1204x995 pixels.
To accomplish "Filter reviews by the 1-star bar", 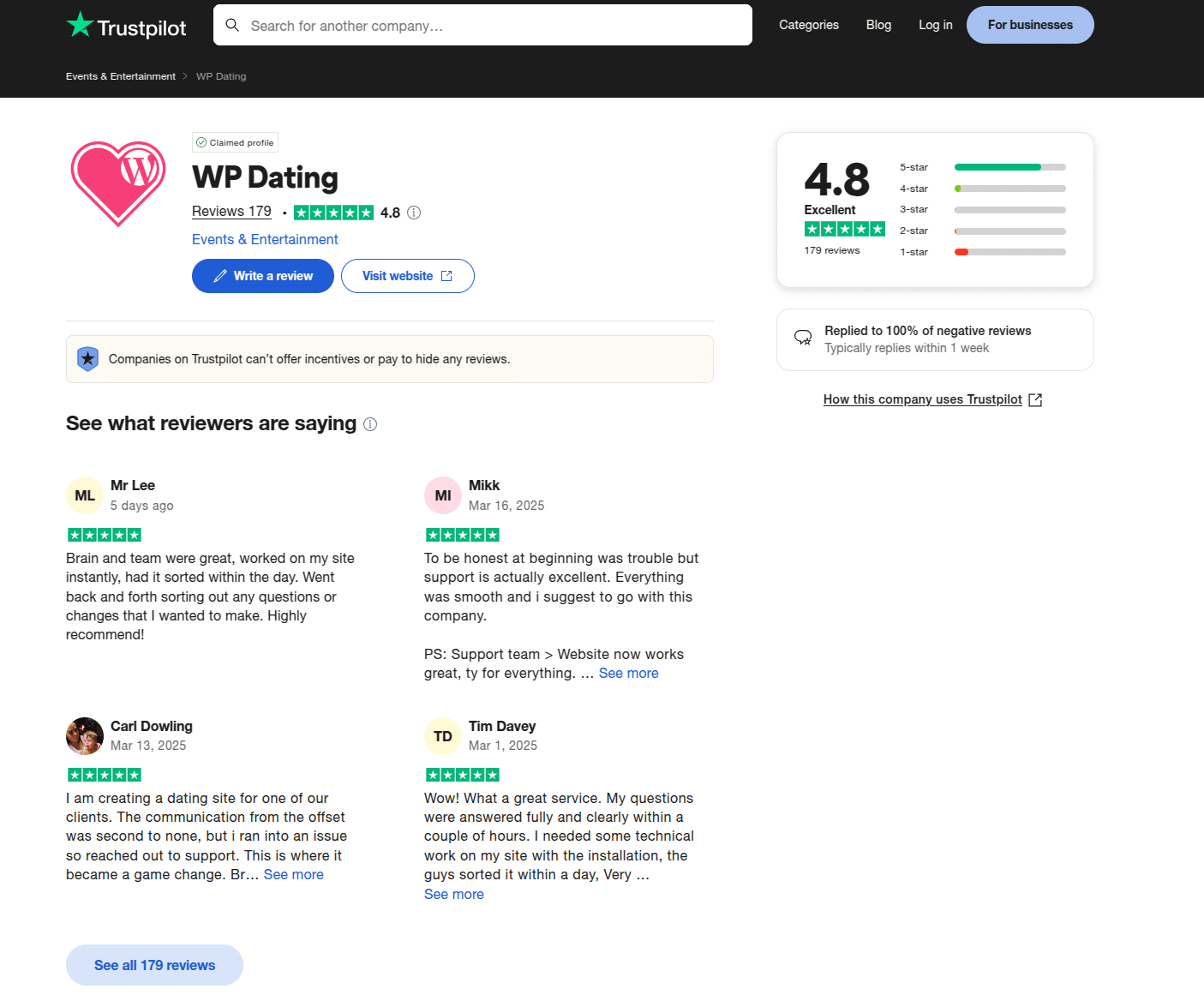I will click(x=982, y=252).
